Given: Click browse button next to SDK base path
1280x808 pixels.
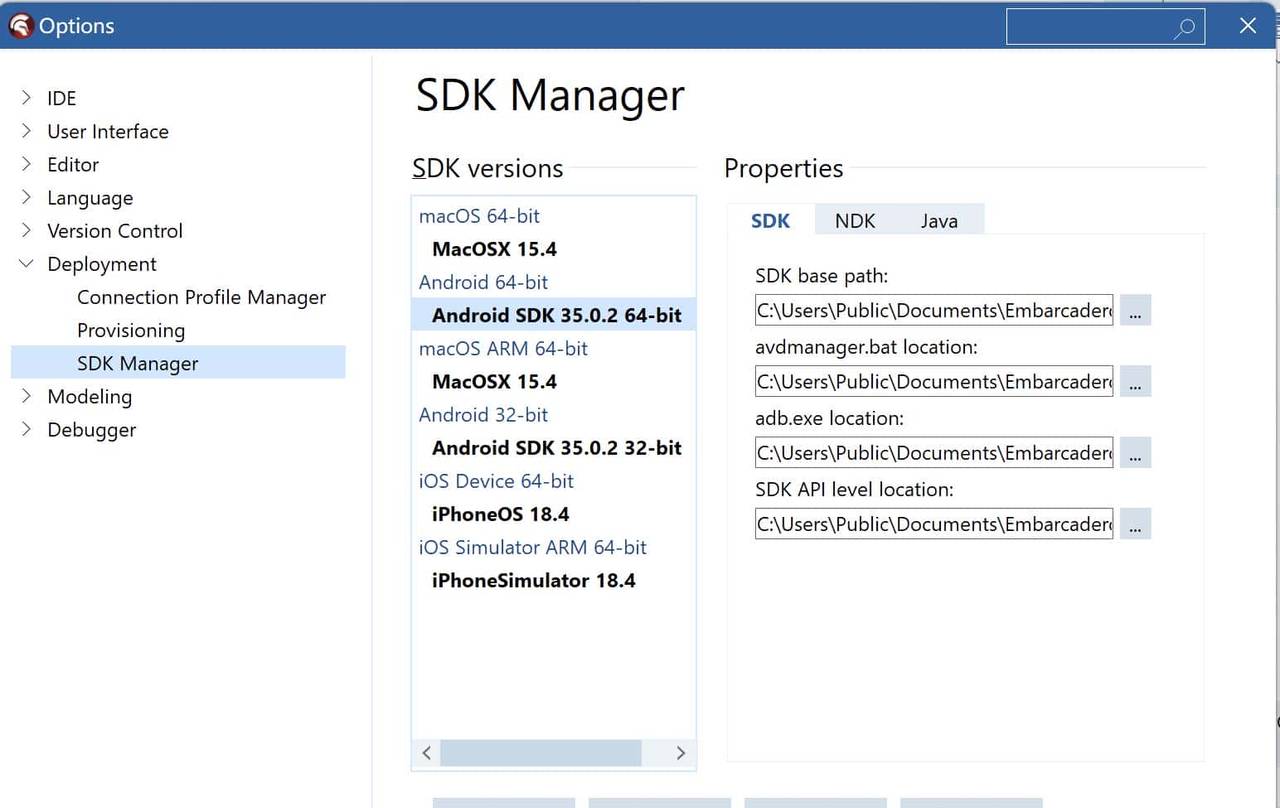Looking at the screenshot, I should point(1135,310).
